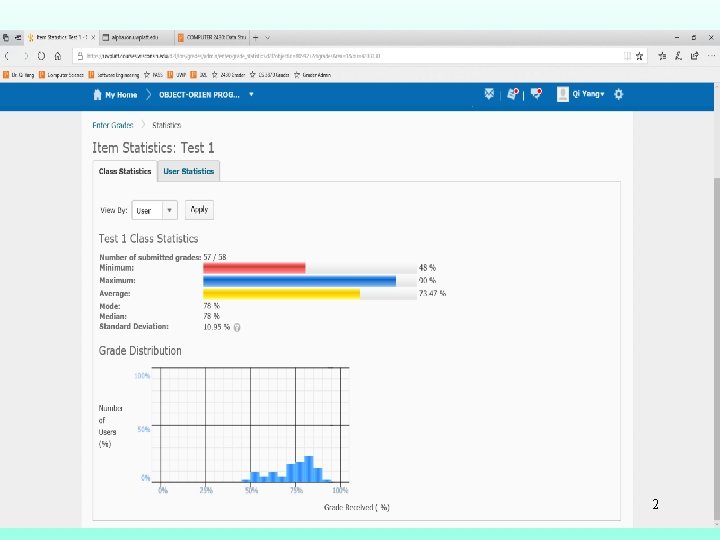The height and width of the screenshot is (540, 720).
Task: Expand the course selector dropdown arrow
Action: [251, 95]
